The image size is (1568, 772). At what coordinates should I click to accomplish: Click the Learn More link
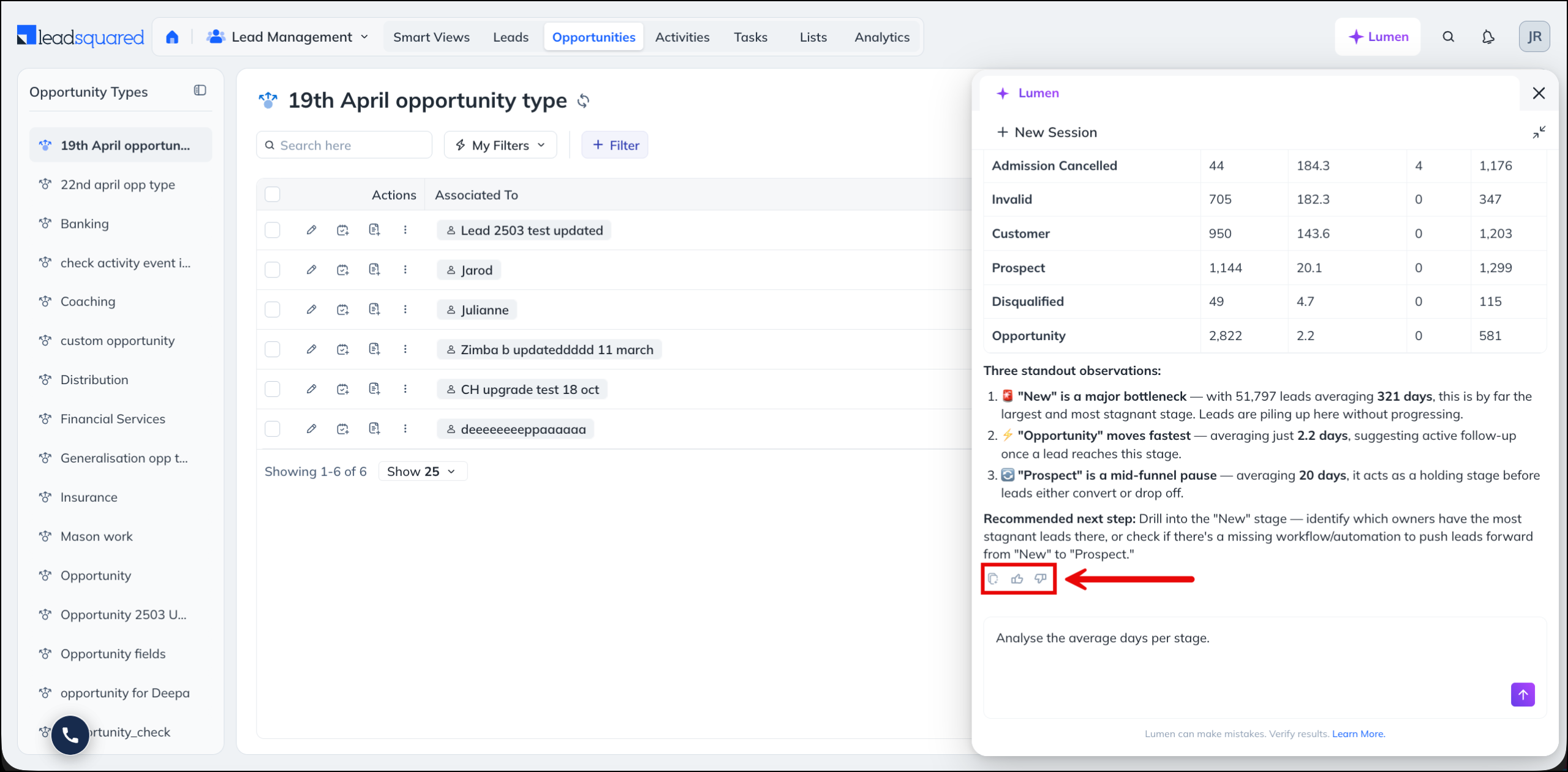tap(1359, 733)
